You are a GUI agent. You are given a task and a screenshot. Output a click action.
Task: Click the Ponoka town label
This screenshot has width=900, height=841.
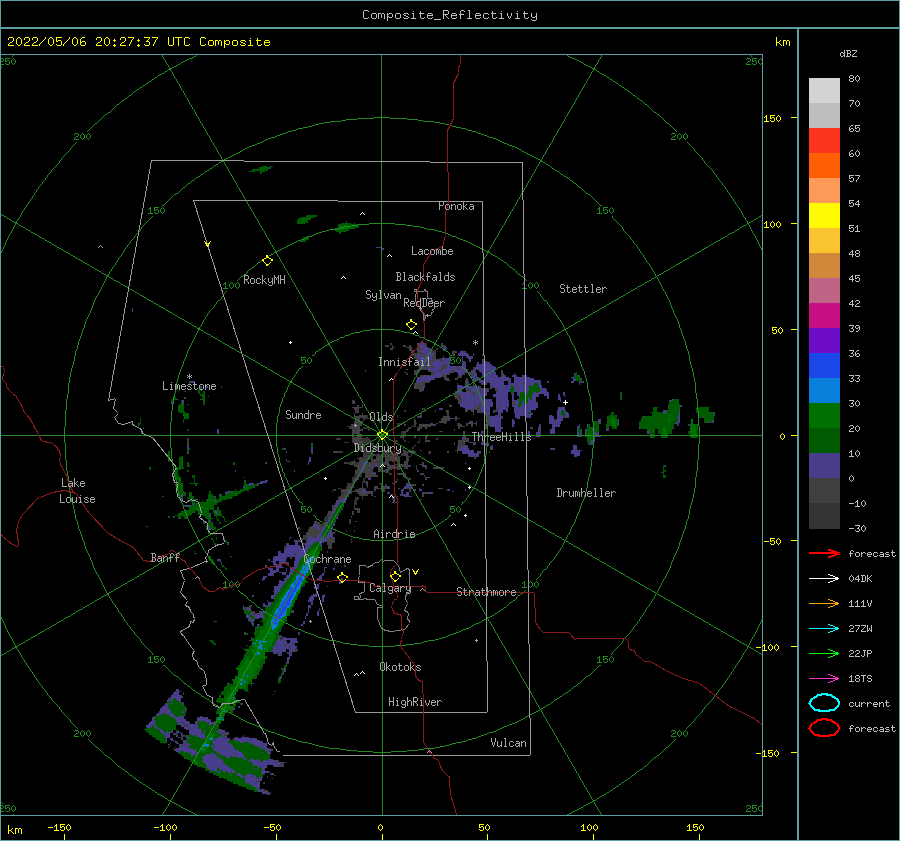pyautogui.click(x=456, y=206)
